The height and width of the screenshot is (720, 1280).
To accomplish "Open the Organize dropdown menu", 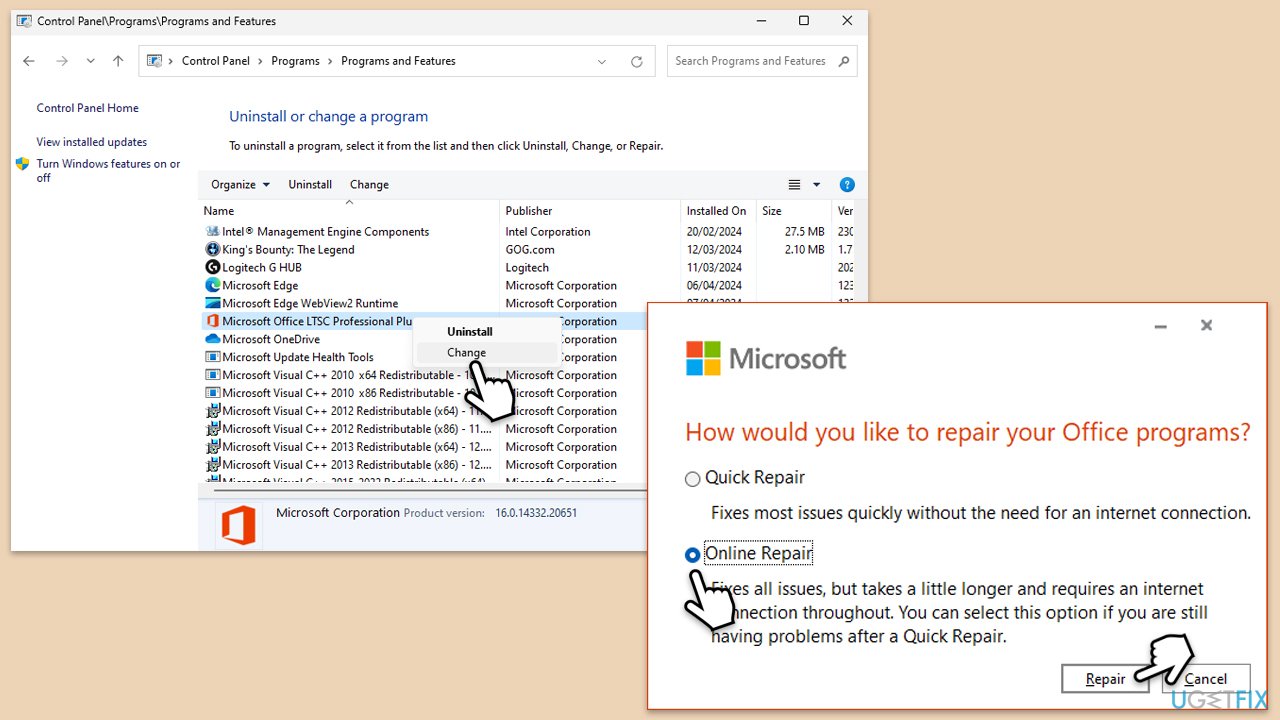I will tap(240, 185).
